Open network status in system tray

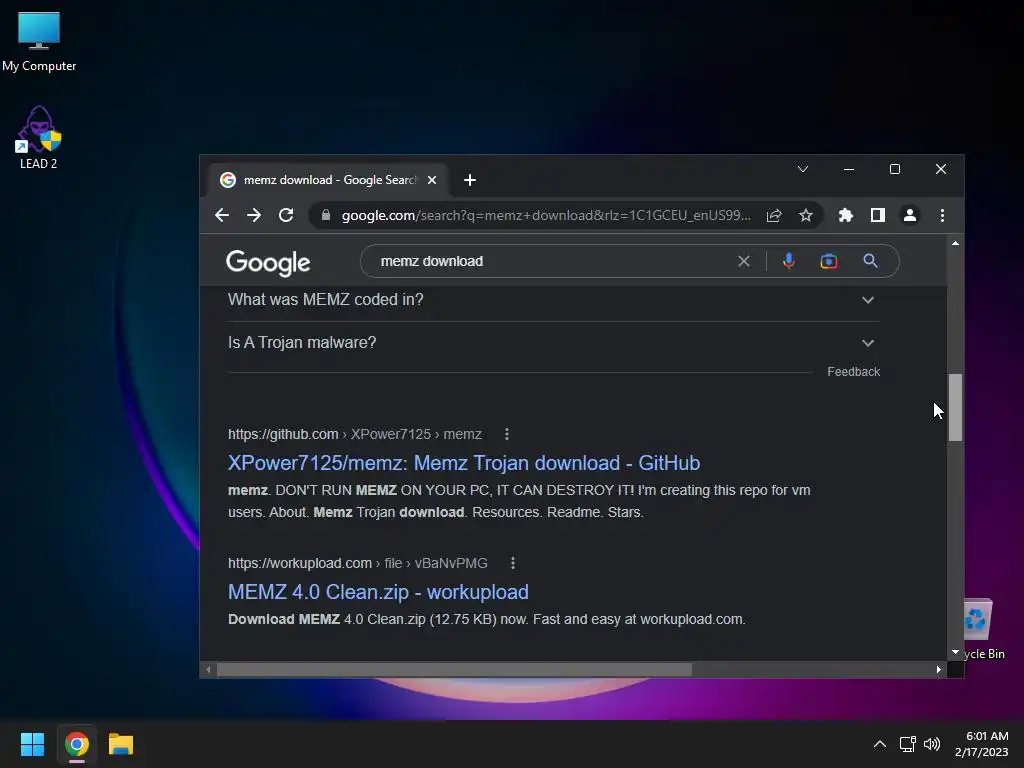[907, 744]
